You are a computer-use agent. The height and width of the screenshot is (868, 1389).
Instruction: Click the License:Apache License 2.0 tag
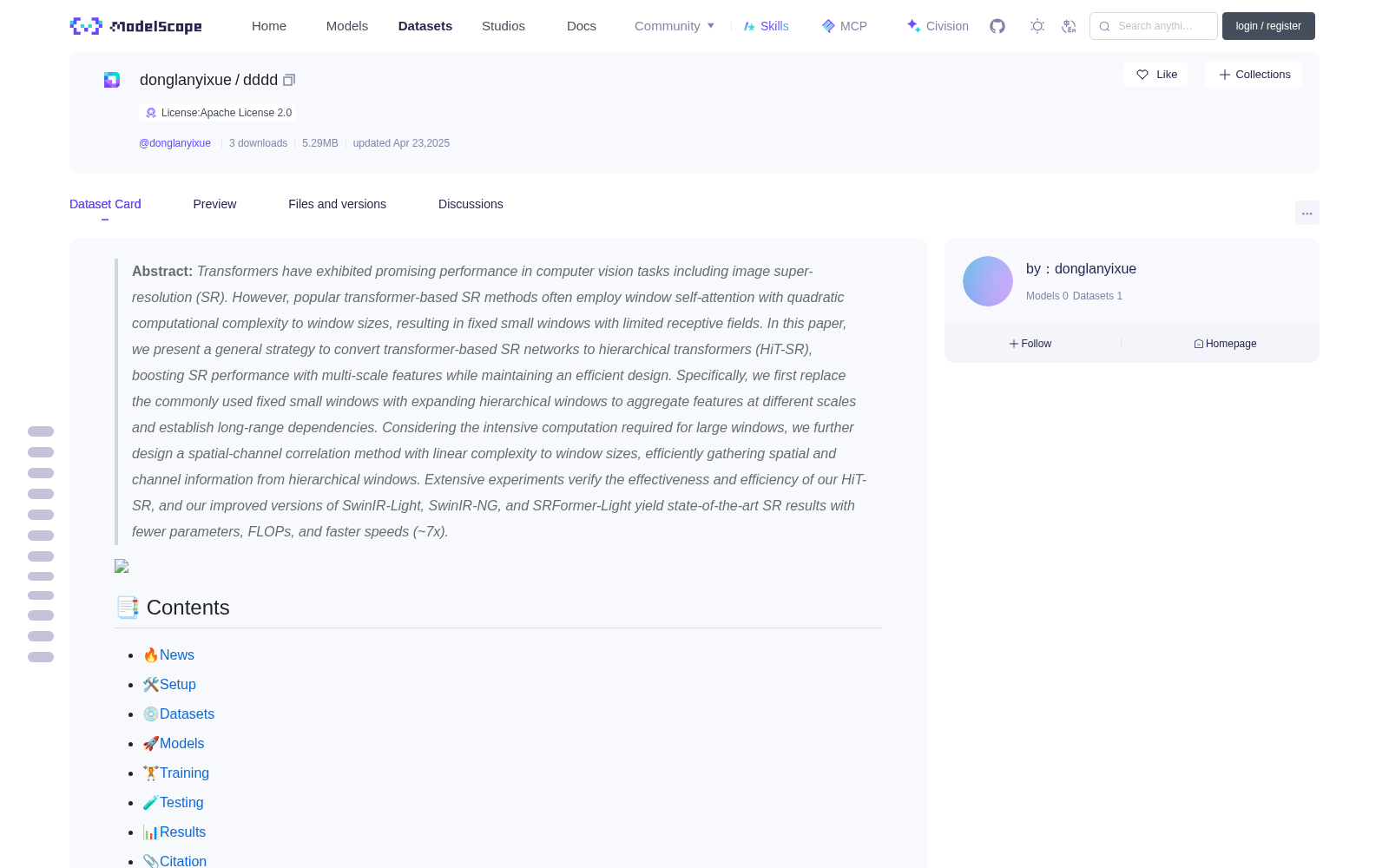[x=218, y=113]
